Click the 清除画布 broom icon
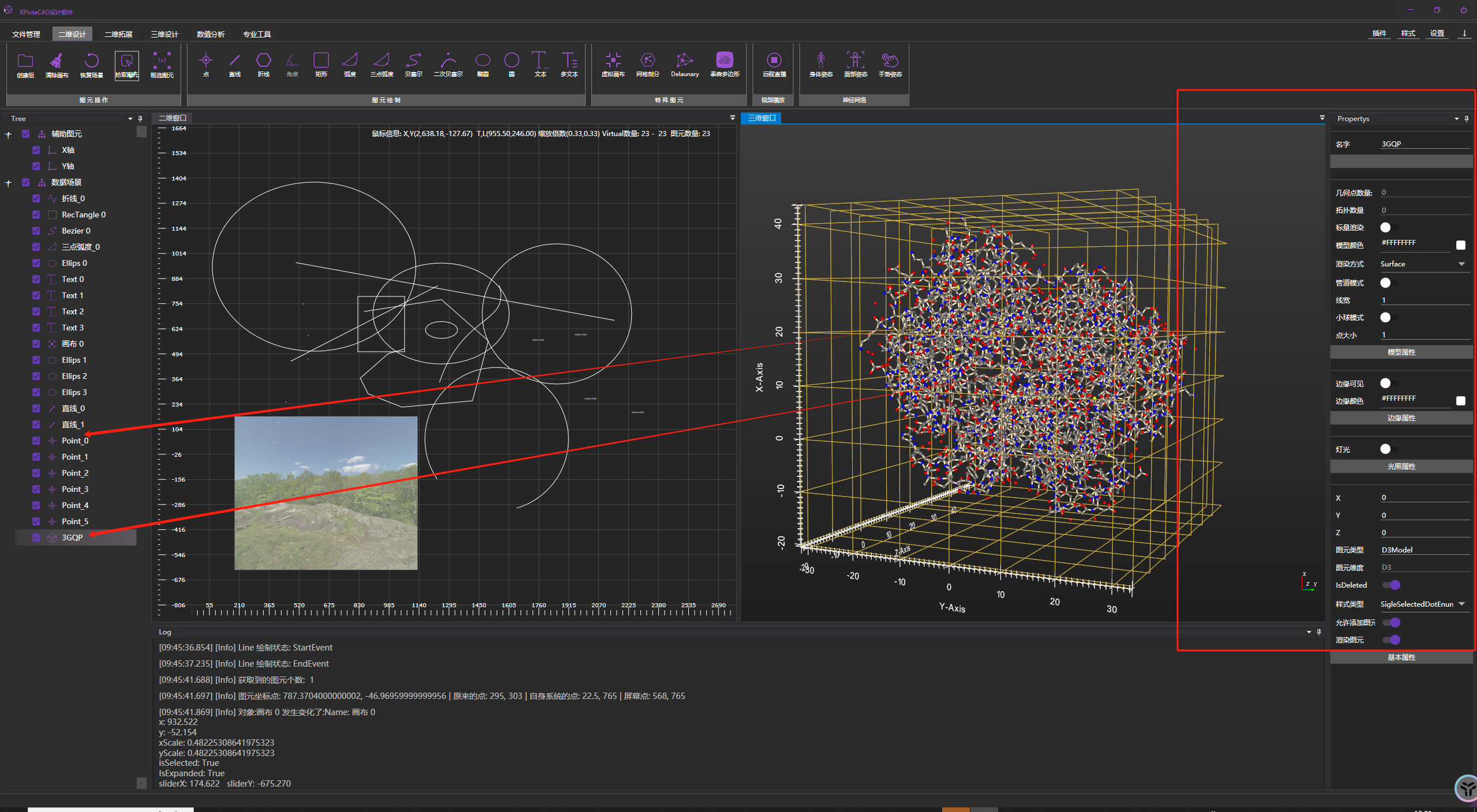Screen dimensions: 1477x812 [x=57, y=61]
